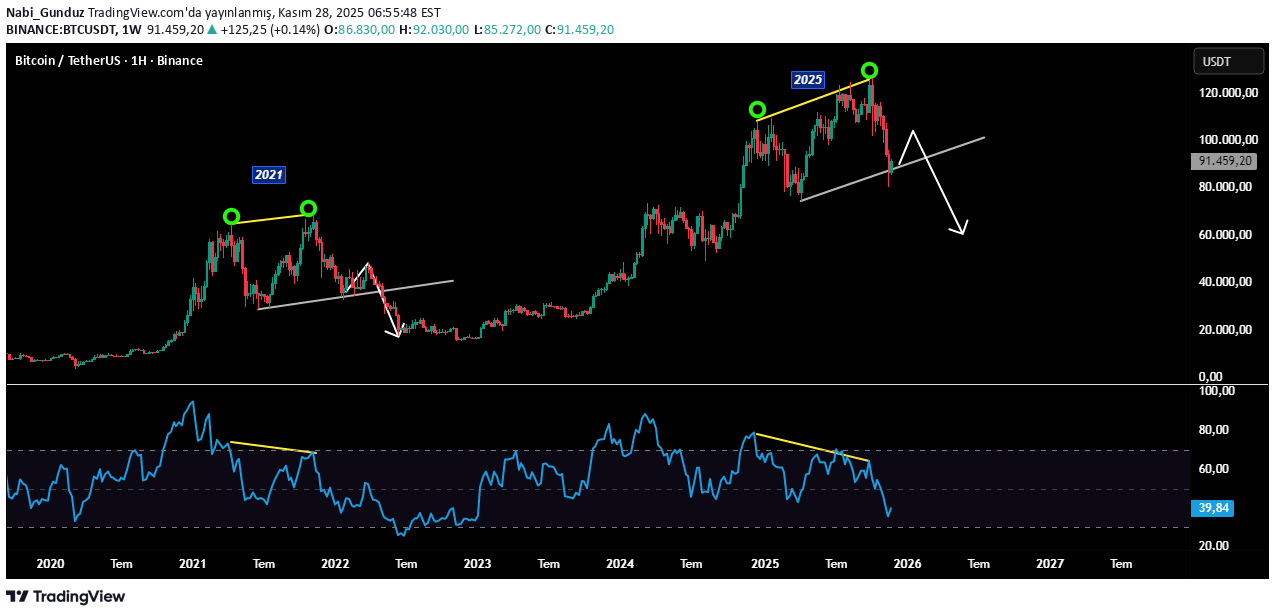This screenshot has height=615, width=1275.
Task: Click the Bitcoin / TetherUS chart title
Action: pyautogui.click(x=108, y=61)
